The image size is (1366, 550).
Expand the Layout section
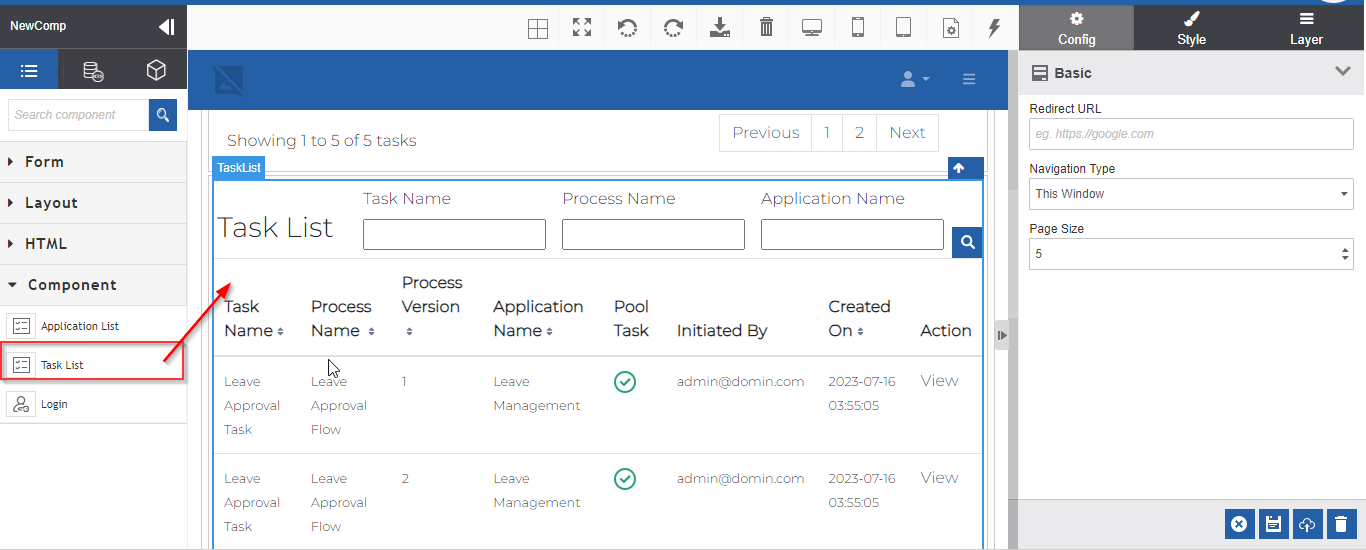[x=93, y=203]
